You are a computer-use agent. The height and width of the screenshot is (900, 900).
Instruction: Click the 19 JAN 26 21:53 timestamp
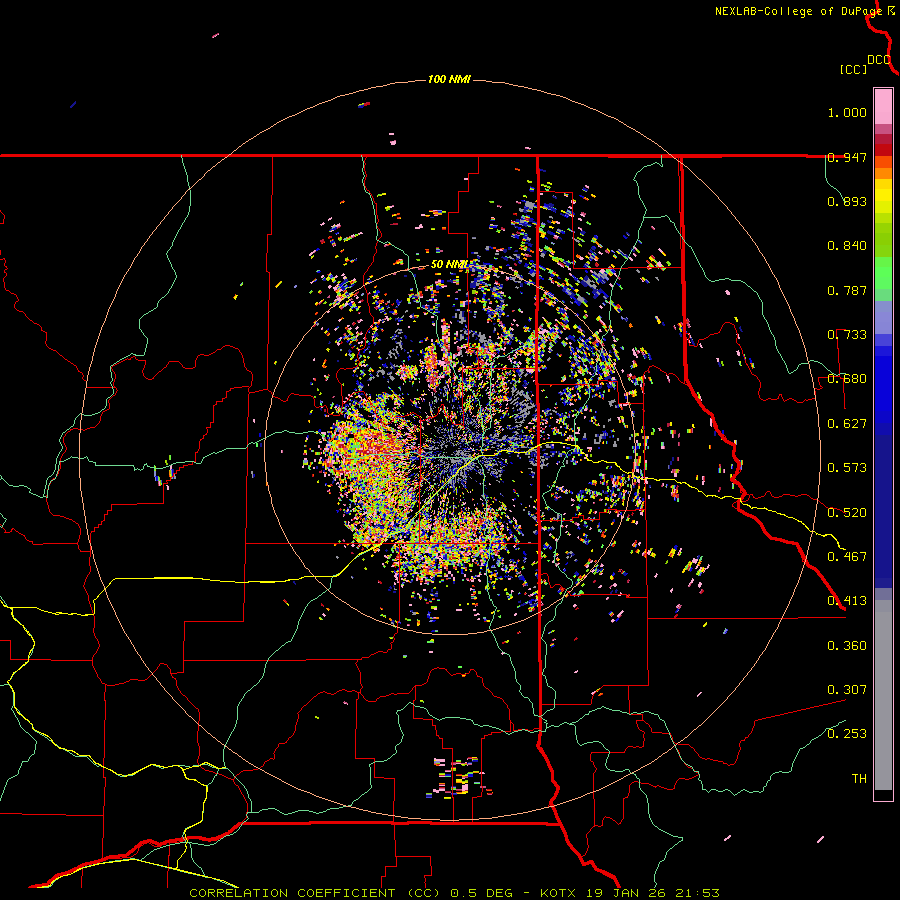pyautogui.click(x=651, y=893)
